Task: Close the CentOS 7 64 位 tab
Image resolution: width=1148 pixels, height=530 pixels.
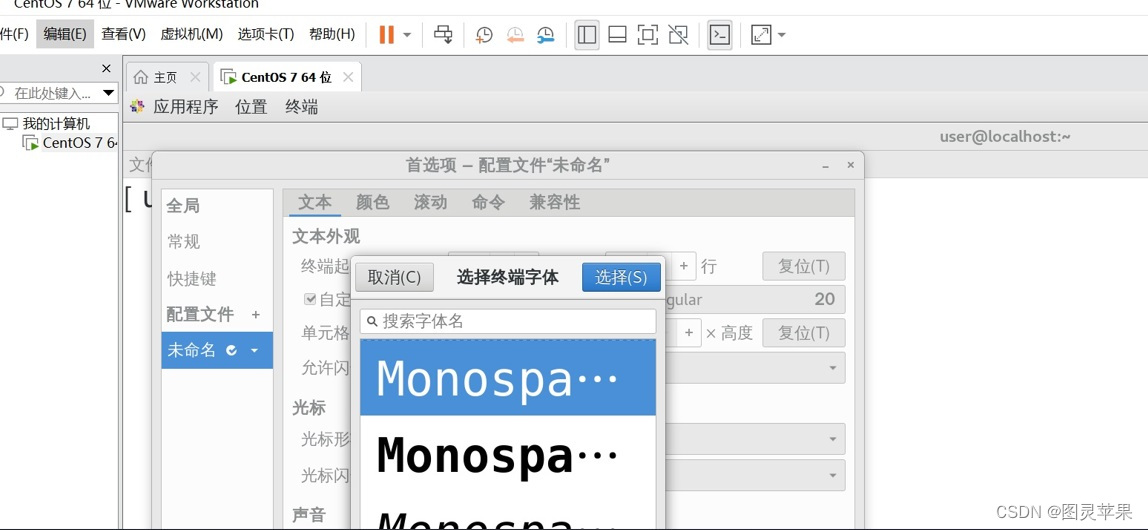Action: [348, 77]
